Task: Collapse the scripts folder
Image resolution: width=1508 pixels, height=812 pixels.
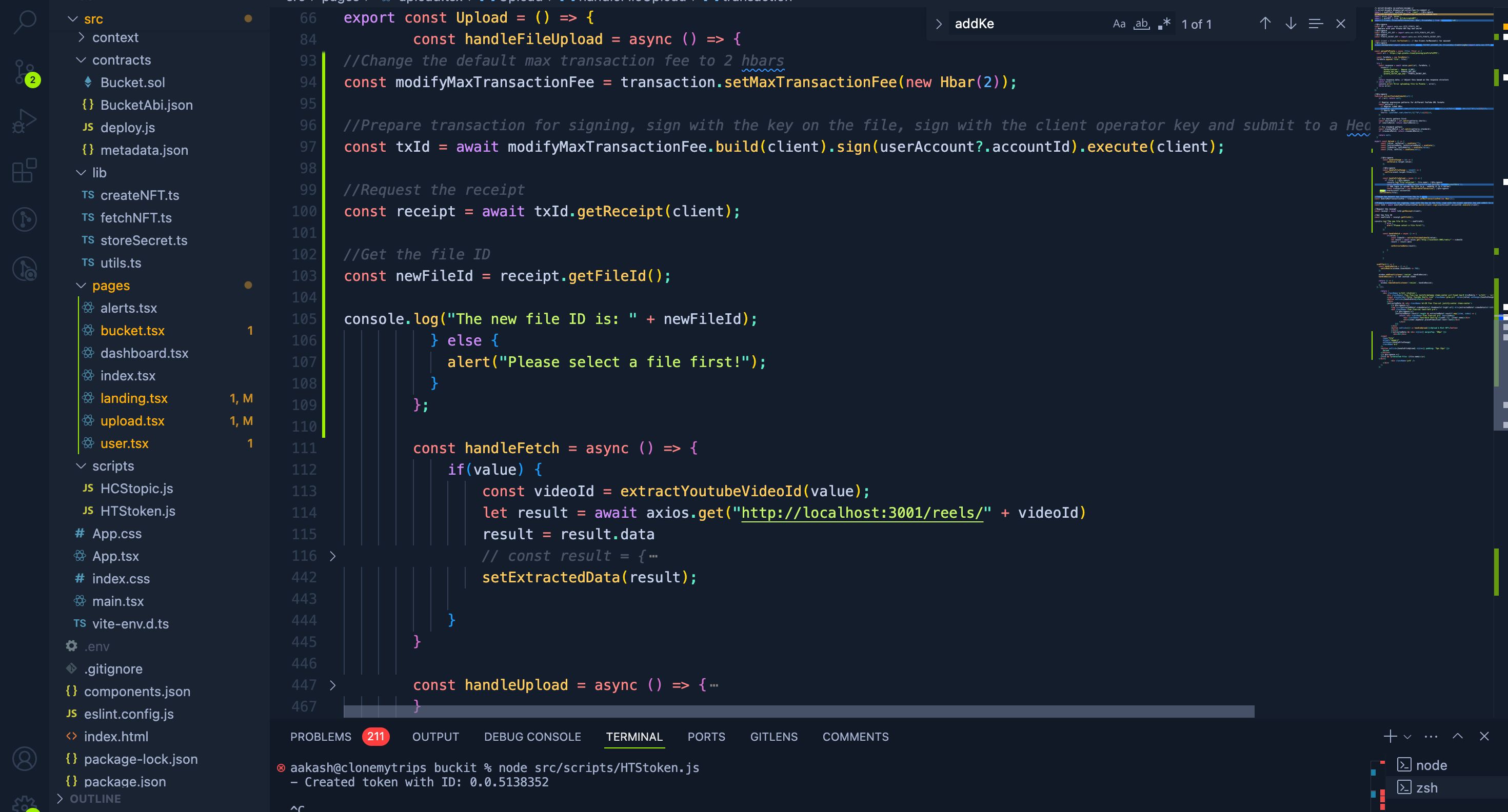Action: (81, 465)
